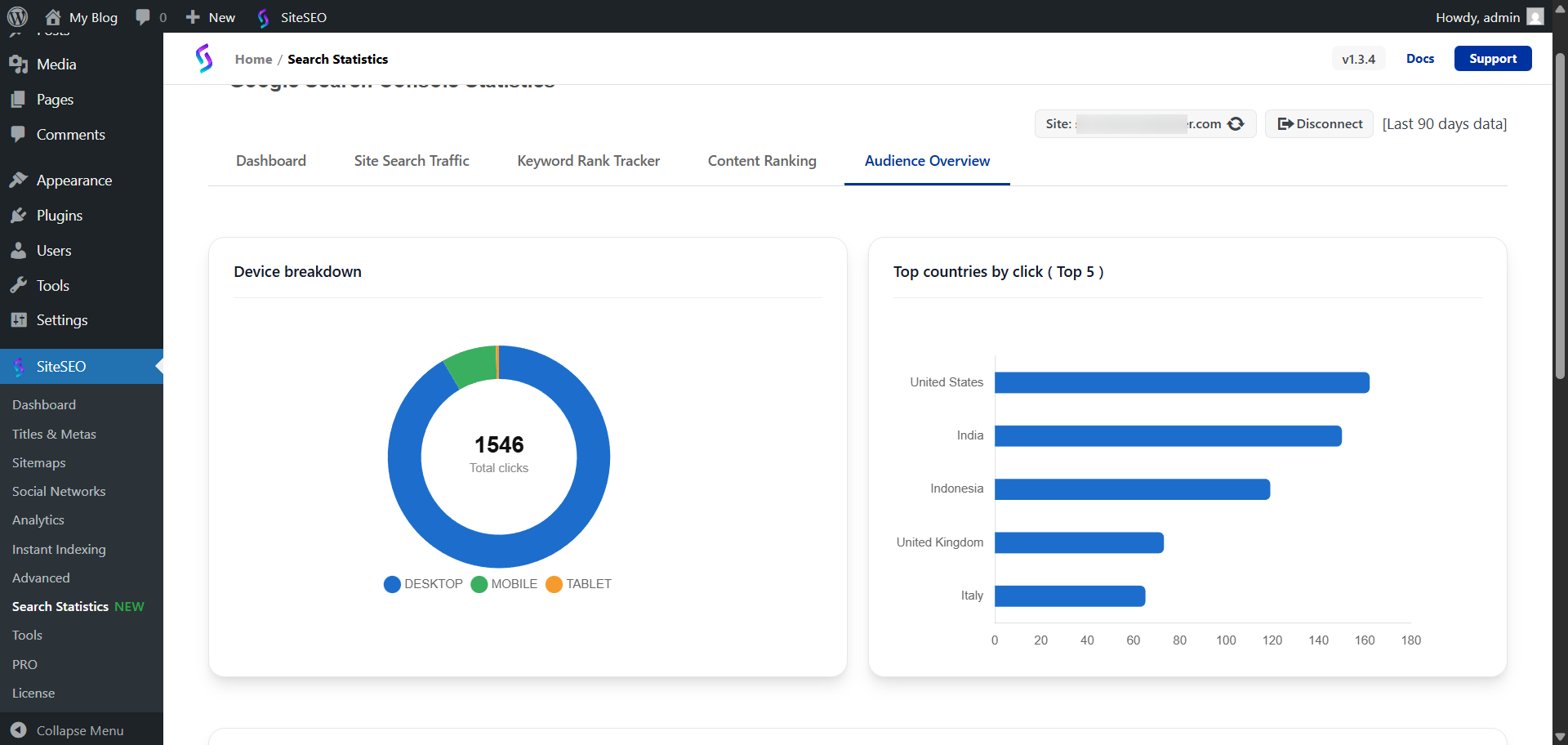The width and height of the screenshot is (1568, 745).
Task: Toggle the TABLET series in device legend
Action: [577, 584]
